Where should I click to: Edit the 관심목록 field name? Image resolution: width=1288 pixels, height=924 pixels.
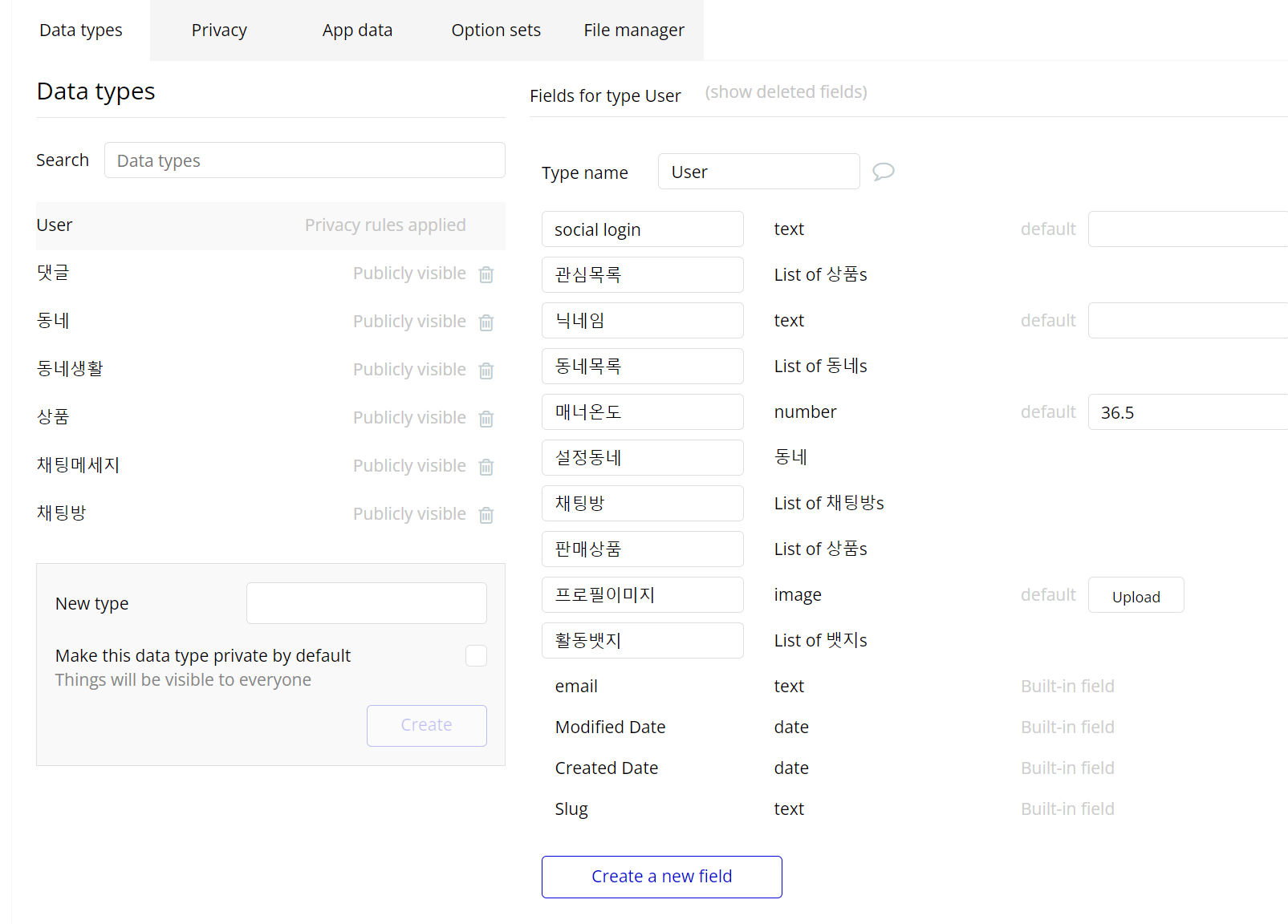coord(643,275)
